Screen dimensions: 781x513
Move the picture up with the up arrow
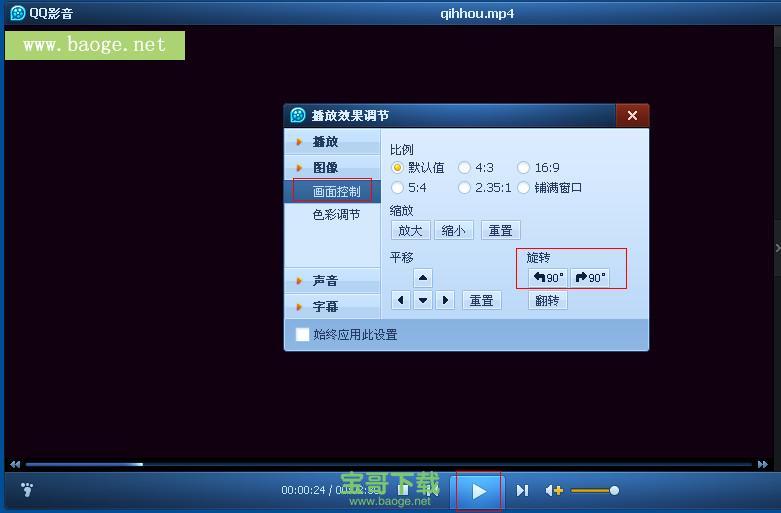click(423, 278)
